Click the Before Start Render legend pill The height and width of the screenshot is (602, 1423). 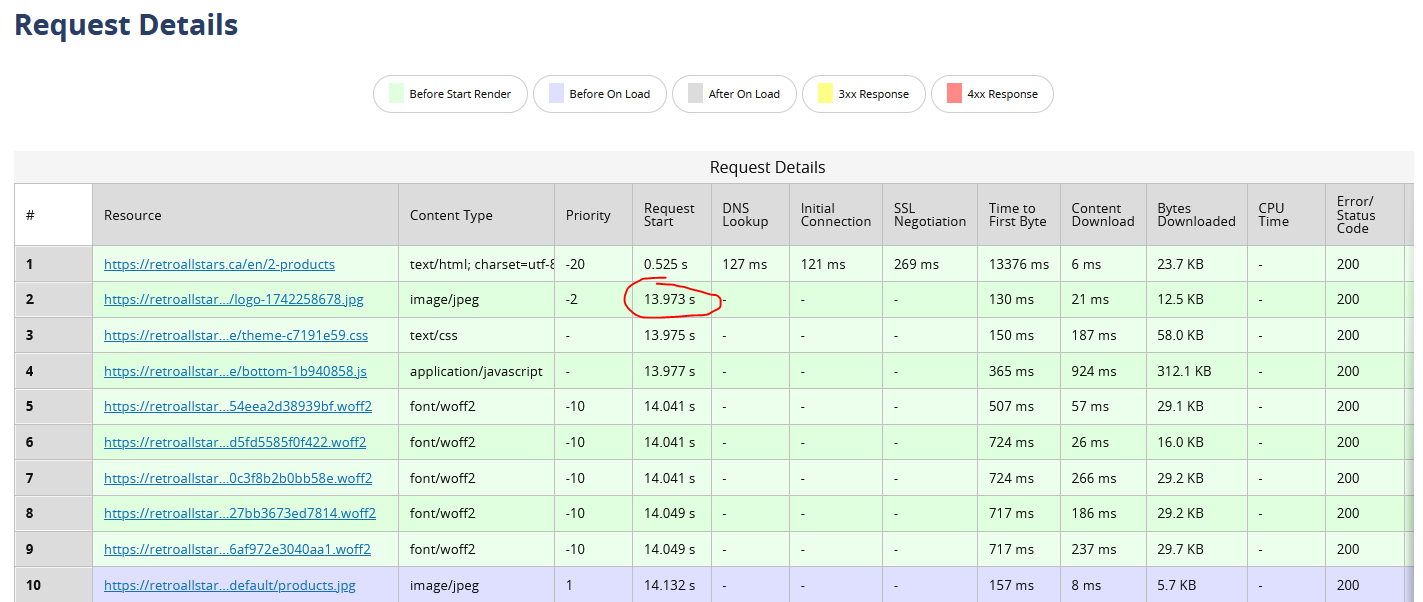click(450, 94)
